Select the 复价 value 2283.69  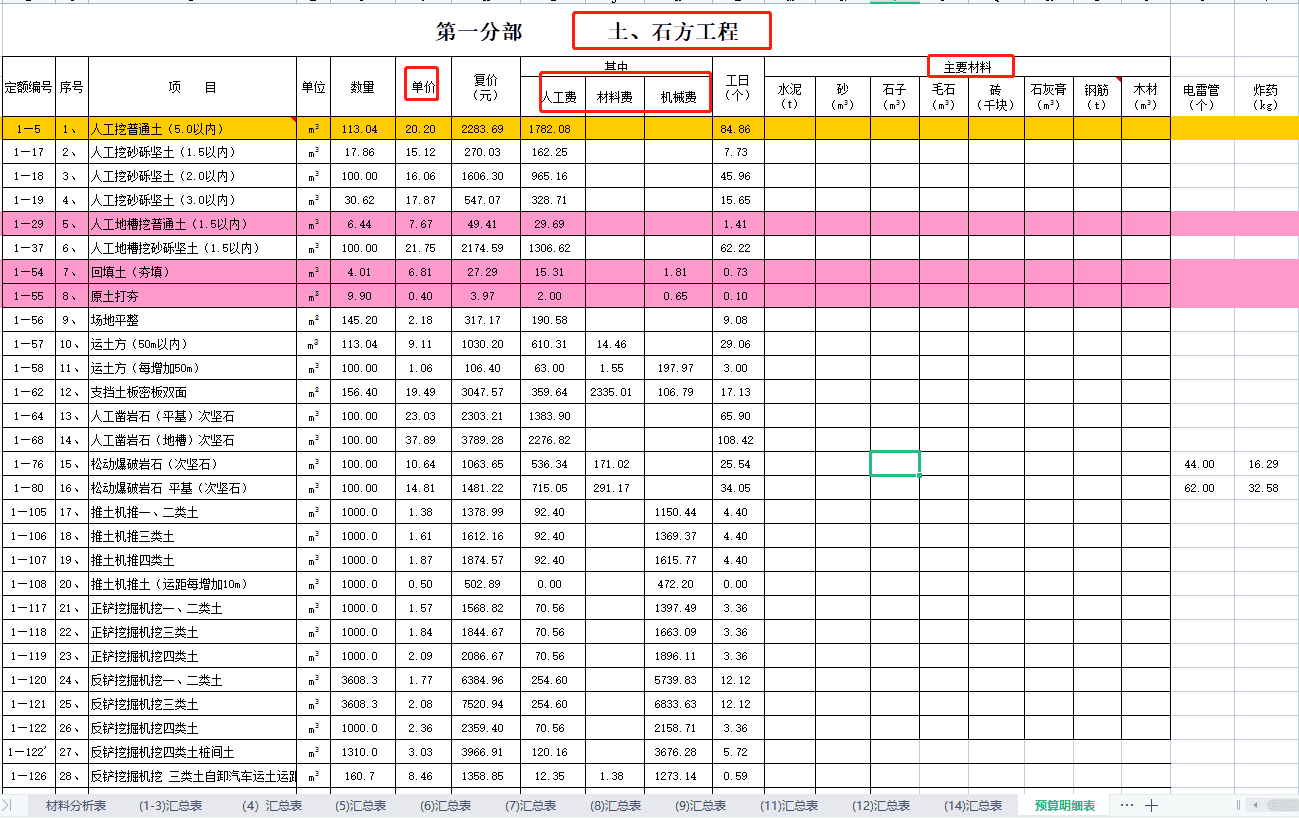pyautogui.click(x=486, y=128)
